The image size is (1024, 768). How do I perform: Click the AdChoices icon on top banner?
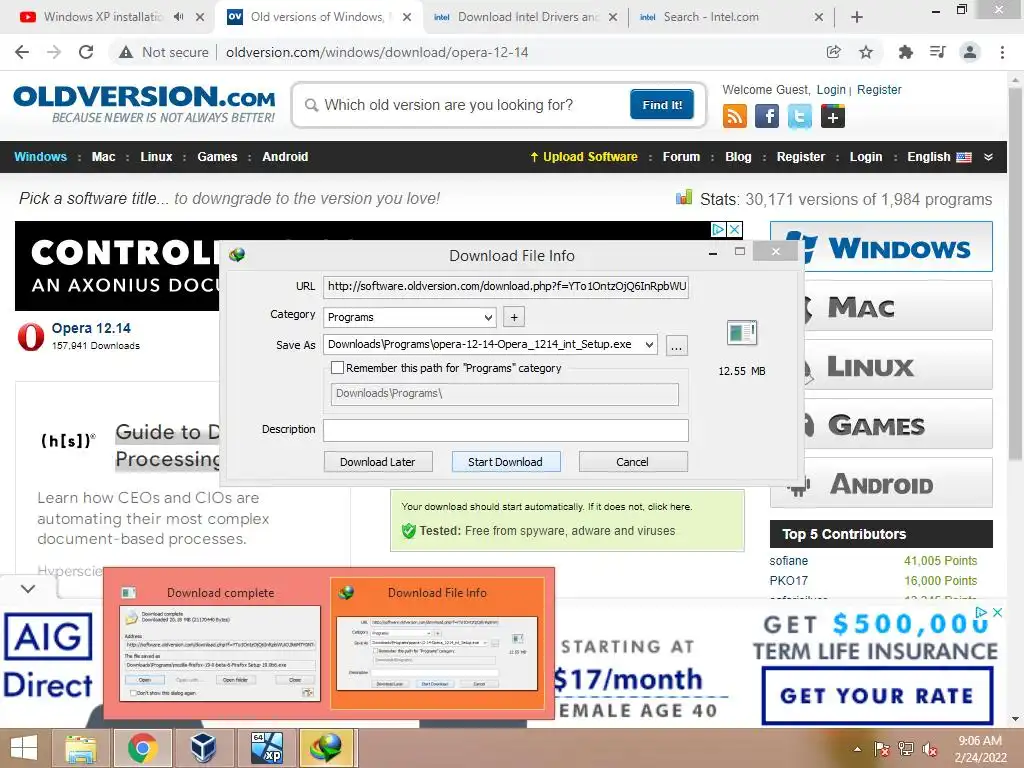(x=718, y=229)
